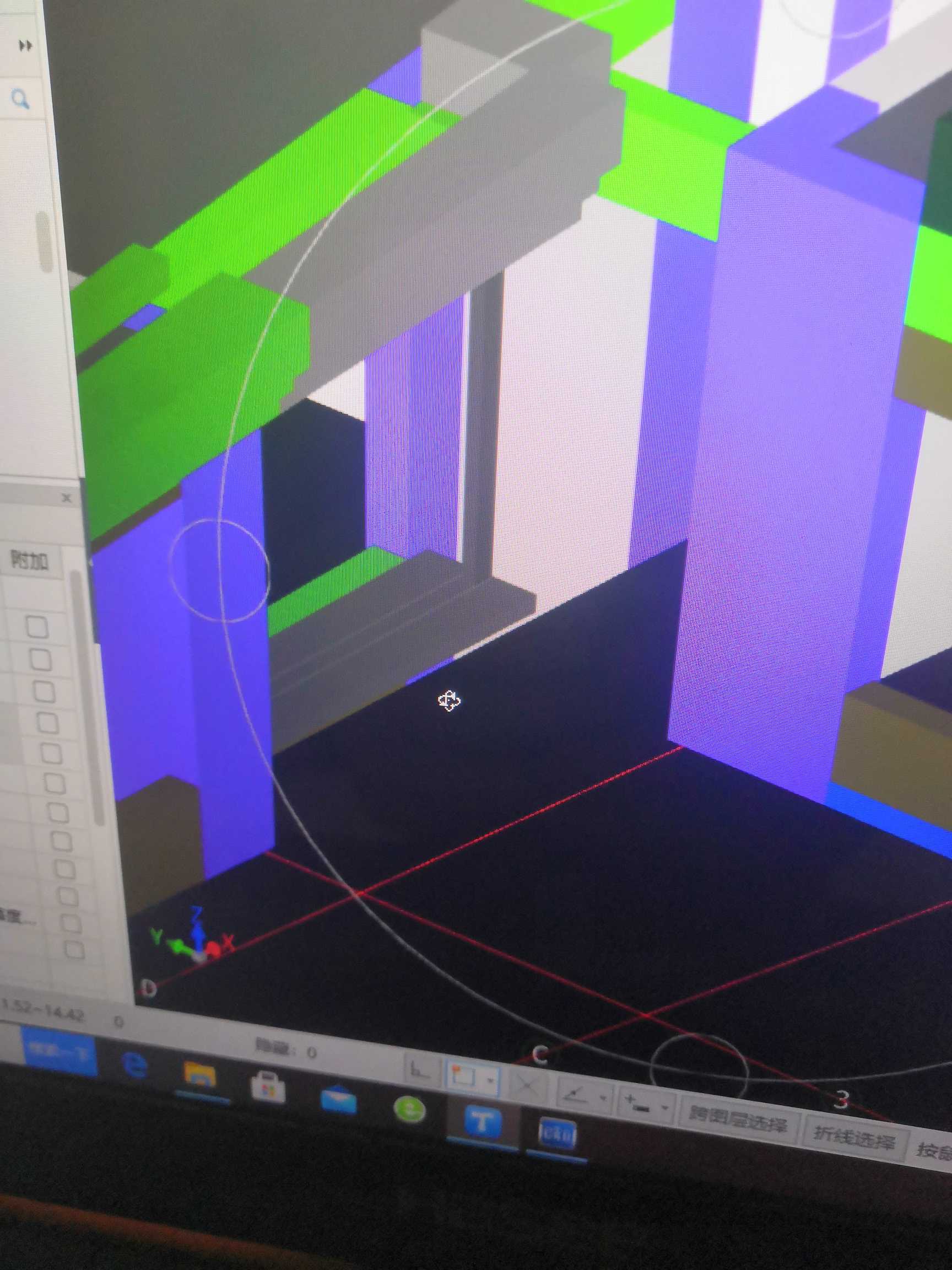Open Edge browser from taskbar
Screen dimensions: 952x1270
click(134, 1065)
